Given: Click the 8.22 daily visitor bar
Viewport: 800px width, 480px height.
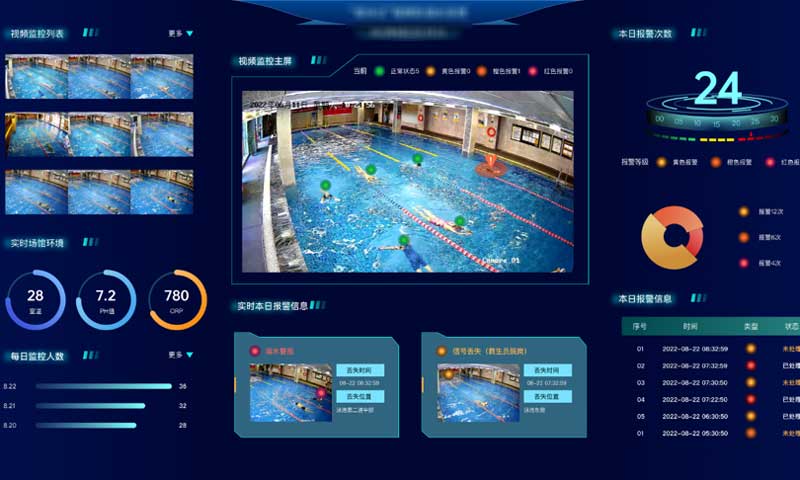Looking at the screenshot, I should (x=102, y=386).
